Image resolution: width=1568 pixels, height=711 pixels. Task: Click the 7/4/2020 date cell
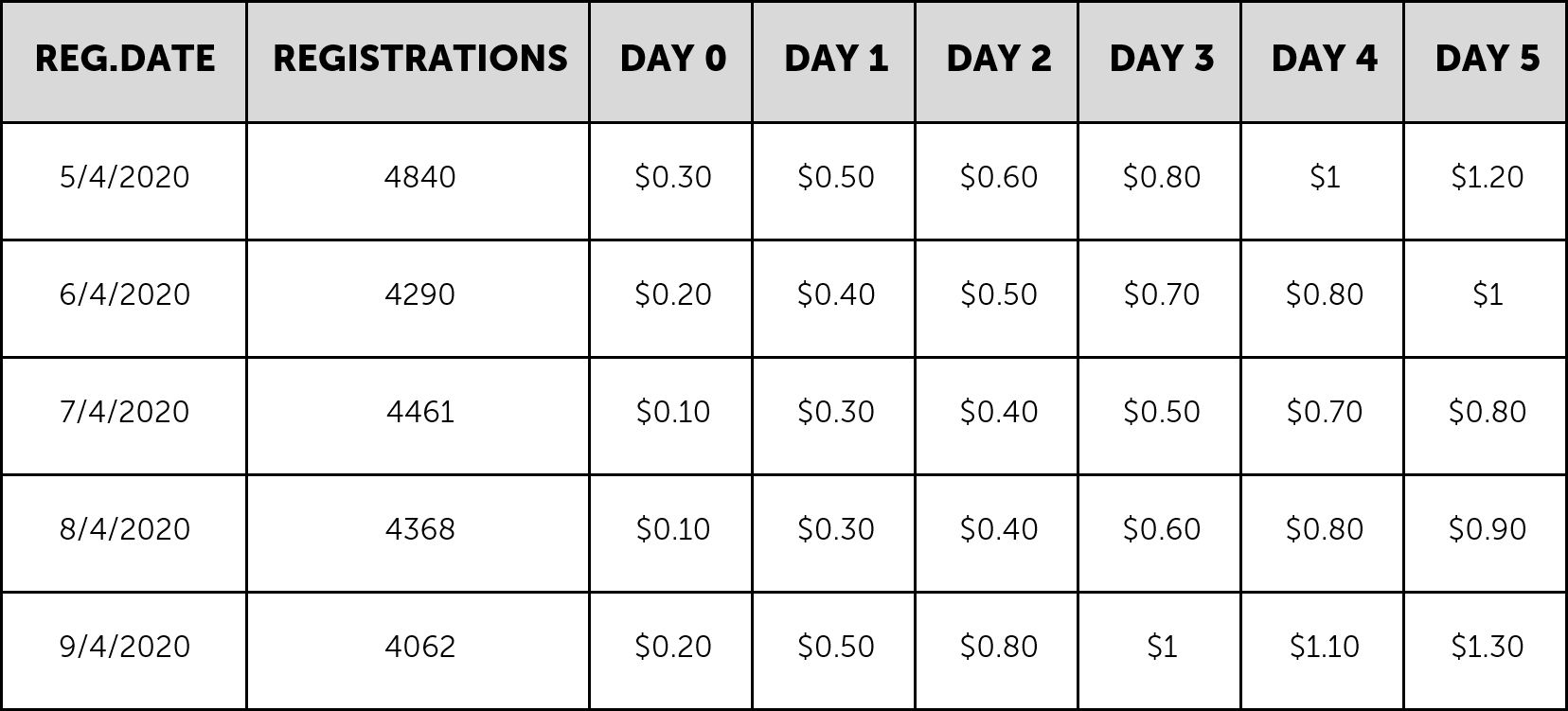pos(124,416)
